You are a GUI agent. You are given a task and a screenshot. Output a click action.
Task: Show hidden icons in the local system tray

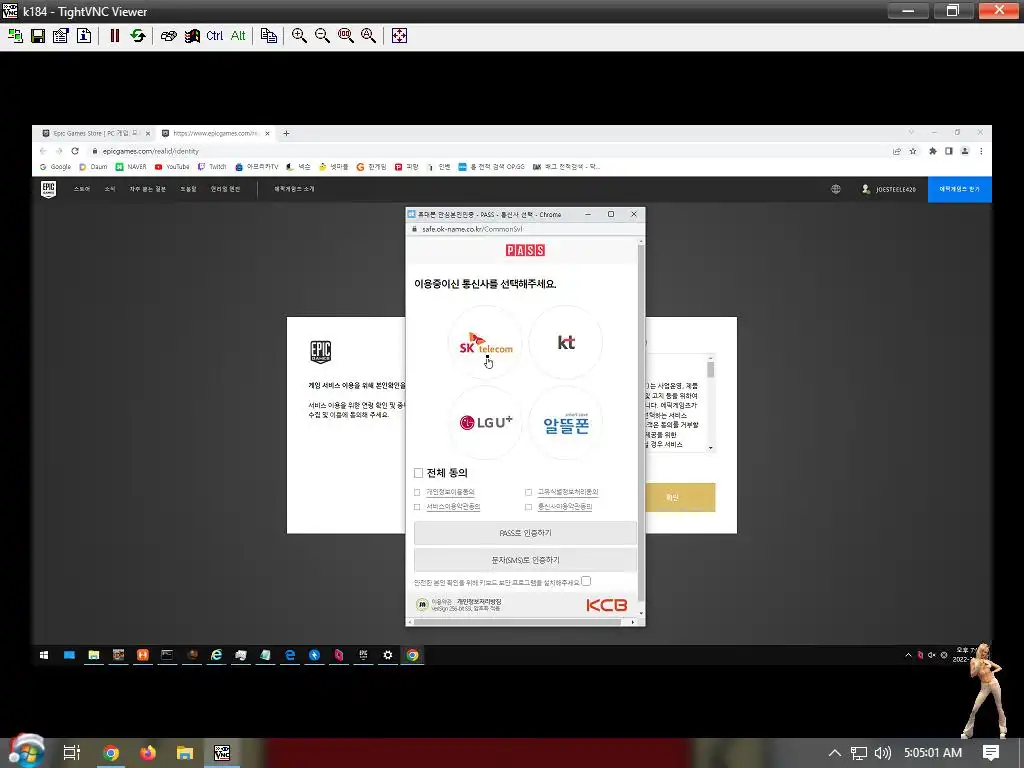pos(835,753)
